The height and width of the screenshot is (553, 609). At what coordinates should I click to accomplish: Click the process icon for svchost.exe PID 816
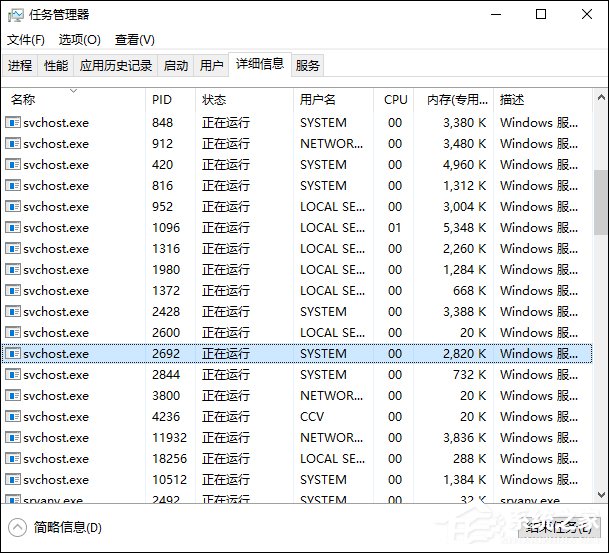point(13,186)
